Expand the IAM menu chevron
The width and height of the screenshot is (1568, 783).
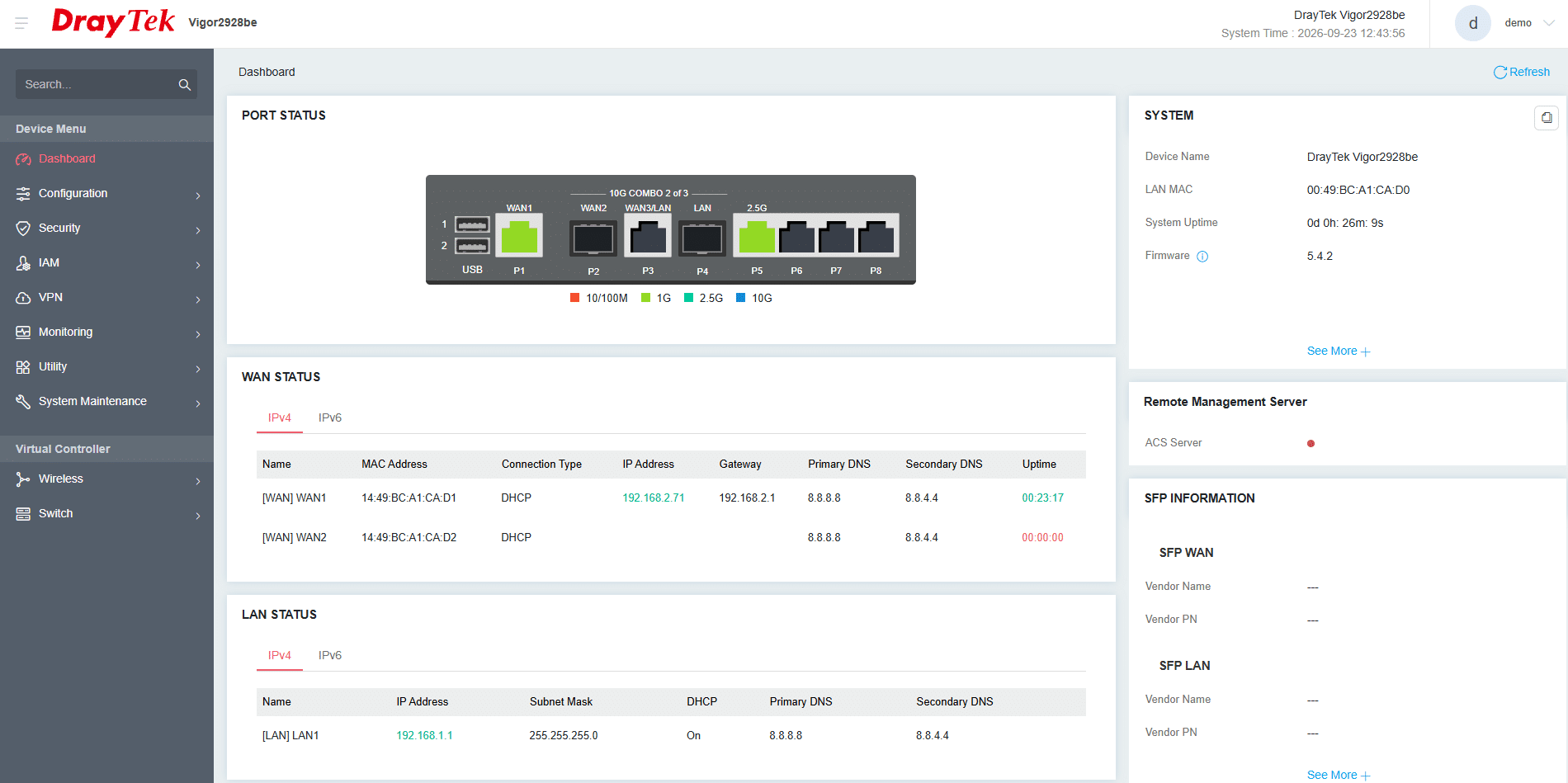point(198,265)
